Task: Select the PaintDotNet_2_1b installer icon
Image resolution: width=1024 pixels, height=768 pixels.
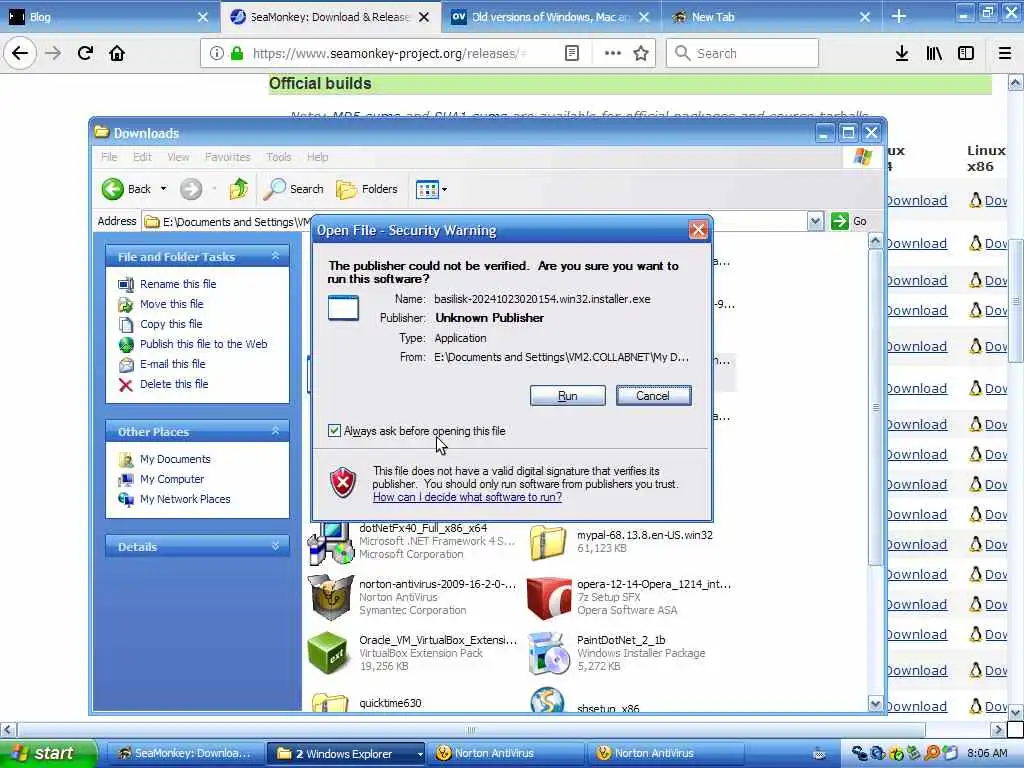Action: tap(549, 652)
